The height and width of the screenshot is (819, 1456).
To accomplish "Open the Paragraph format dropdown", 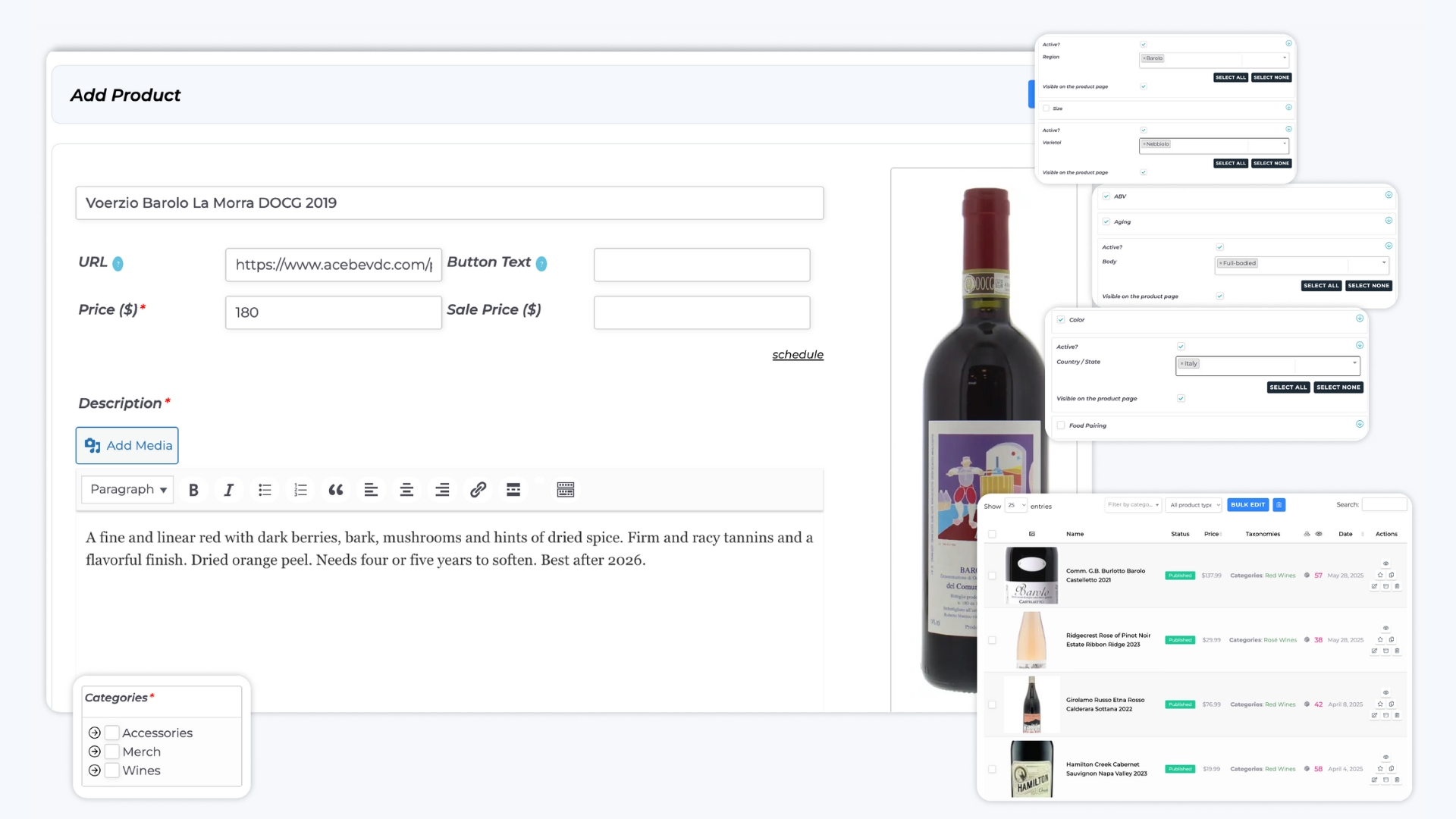I will click(x=127, y=490).
